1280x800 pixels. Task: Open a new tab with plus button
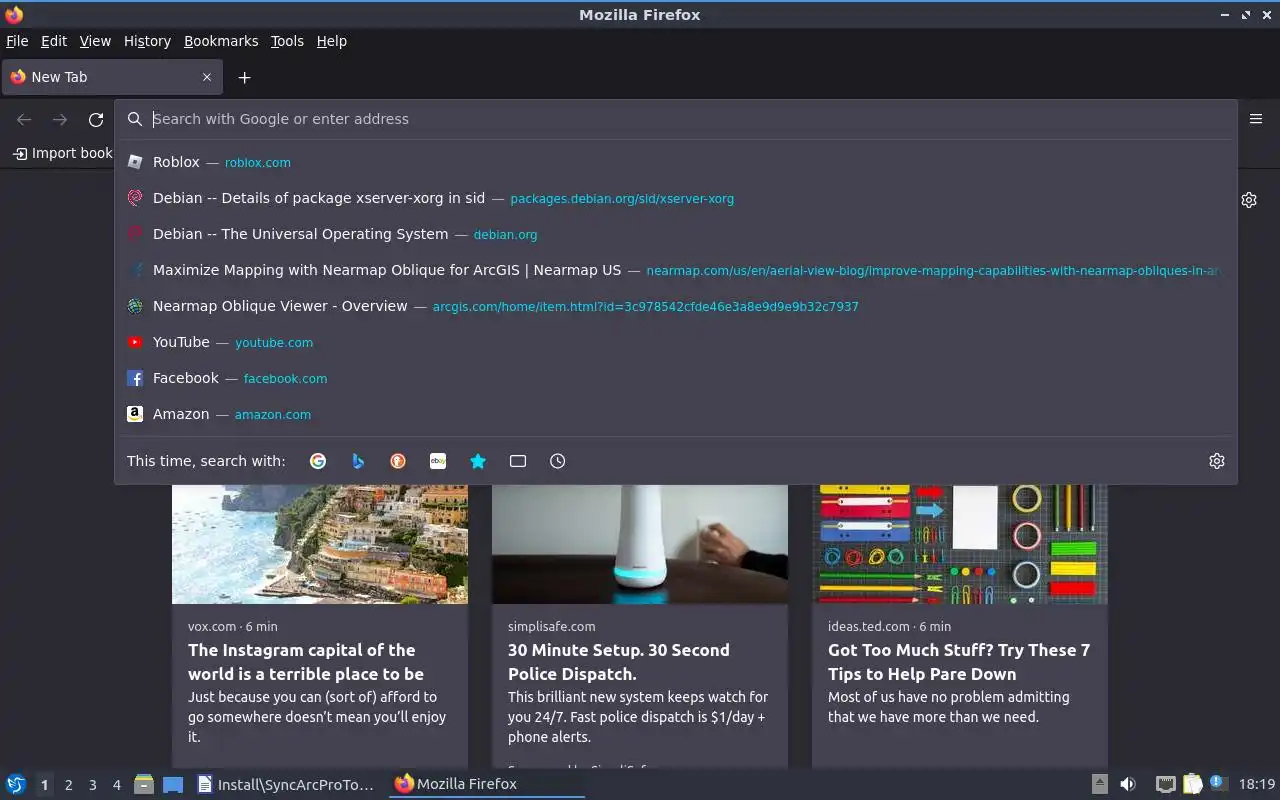244,77
